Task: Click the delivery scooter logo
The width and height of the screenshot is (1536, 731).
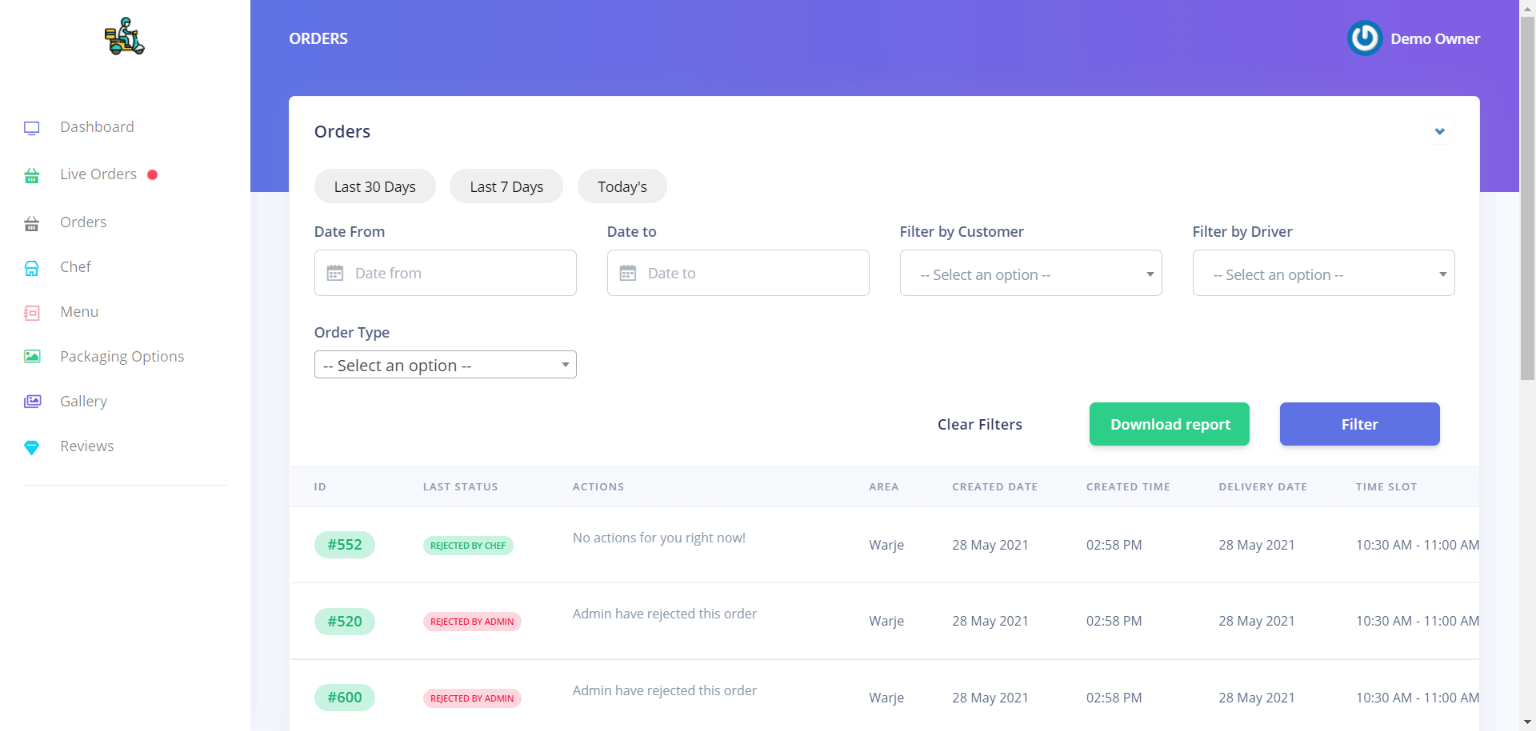Action: coord(125,37)
